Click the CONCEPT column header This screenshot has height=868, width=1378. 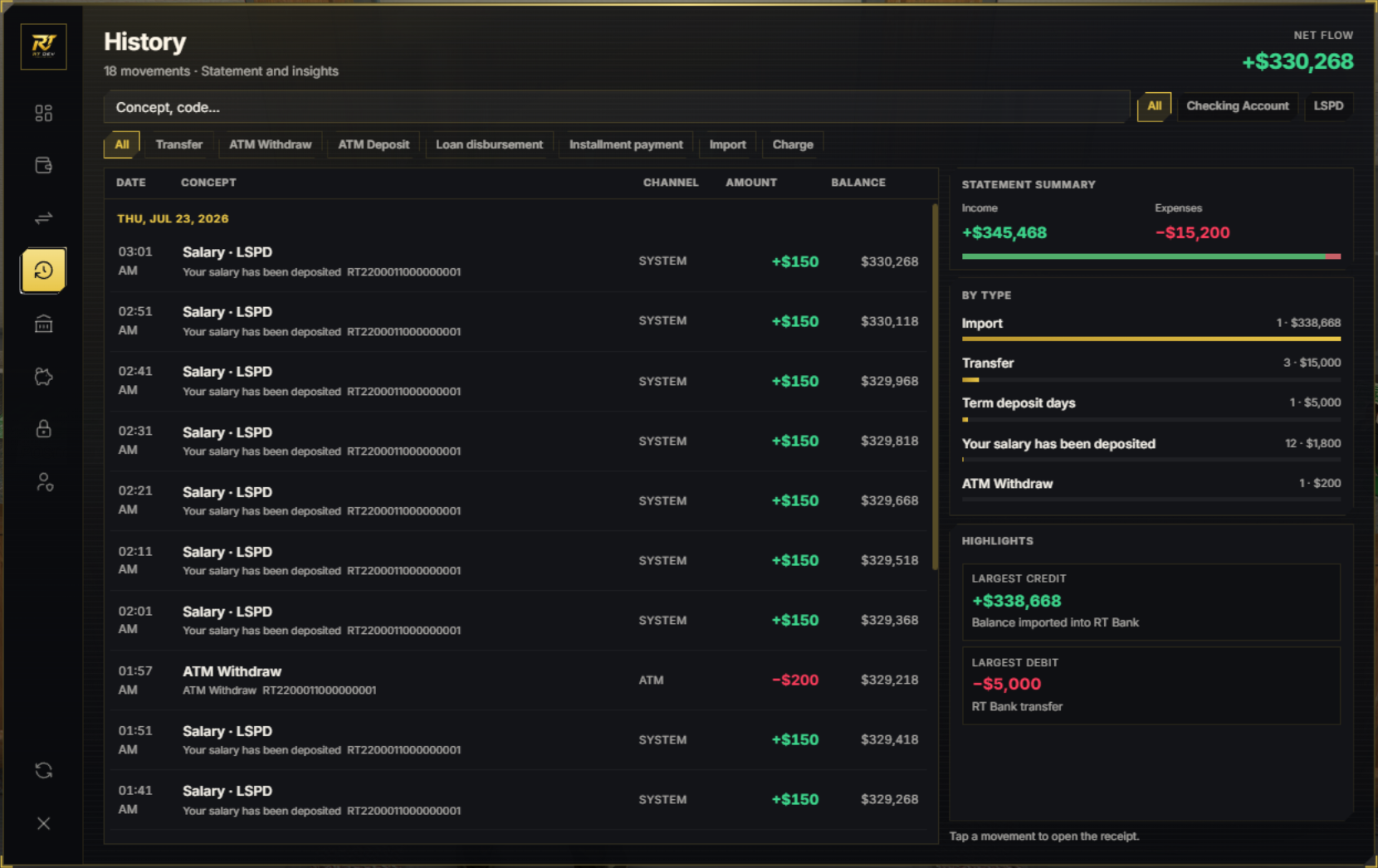(x=208, y=183)
